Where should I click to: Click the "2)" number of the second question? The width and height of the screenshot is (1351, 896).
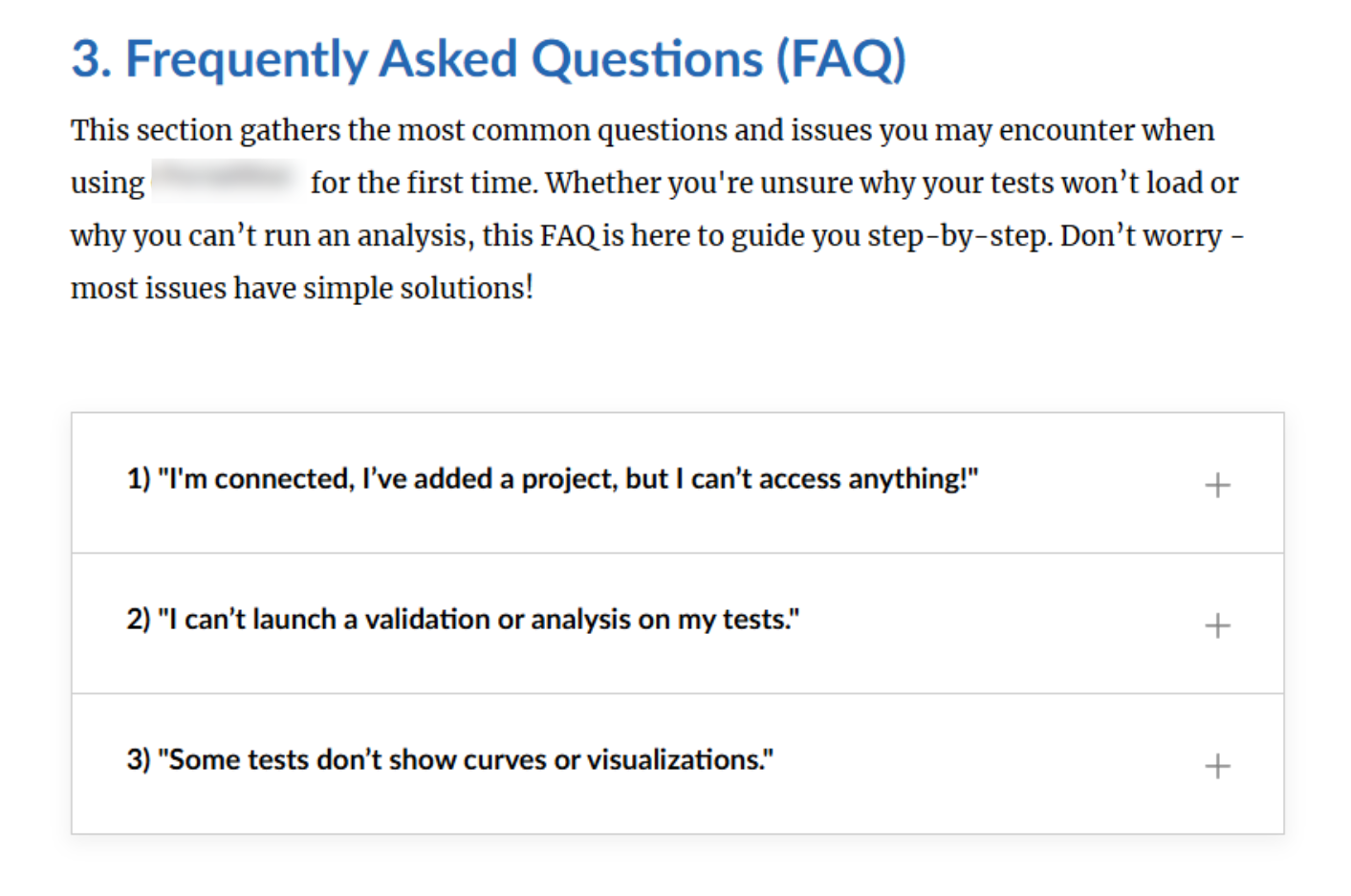click(x=139, y=620)
